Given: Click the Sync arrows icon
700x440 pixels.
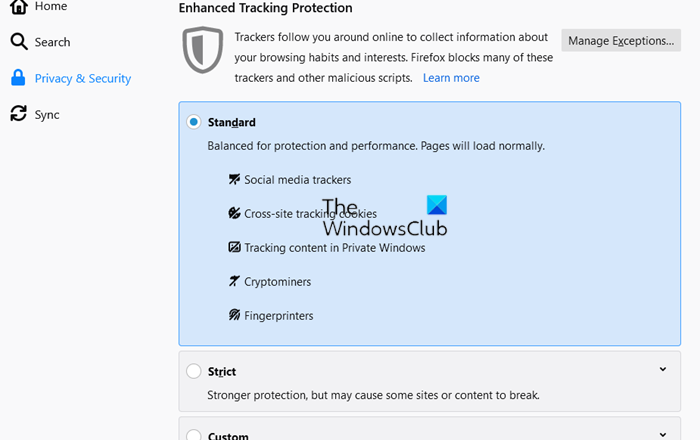Looking at the screenshot, I should point(18,114).
